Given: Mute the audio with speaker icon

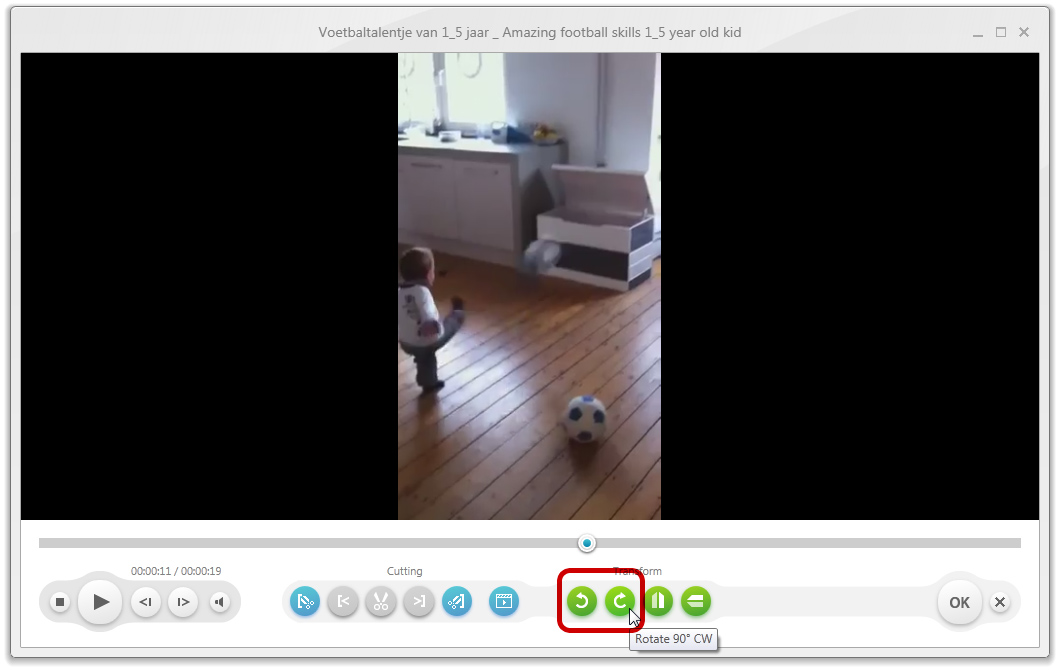Looking at the screenshot, I should click(219, 602).
